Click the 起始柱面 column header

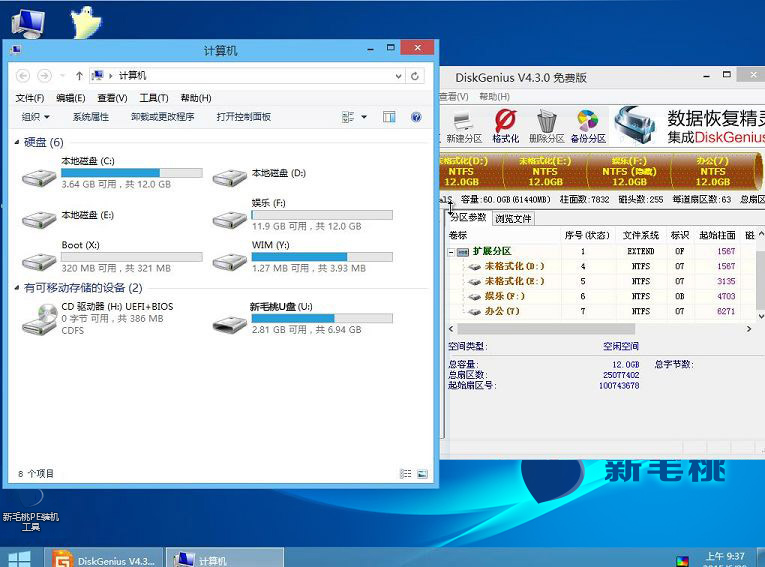coord(717,235)
